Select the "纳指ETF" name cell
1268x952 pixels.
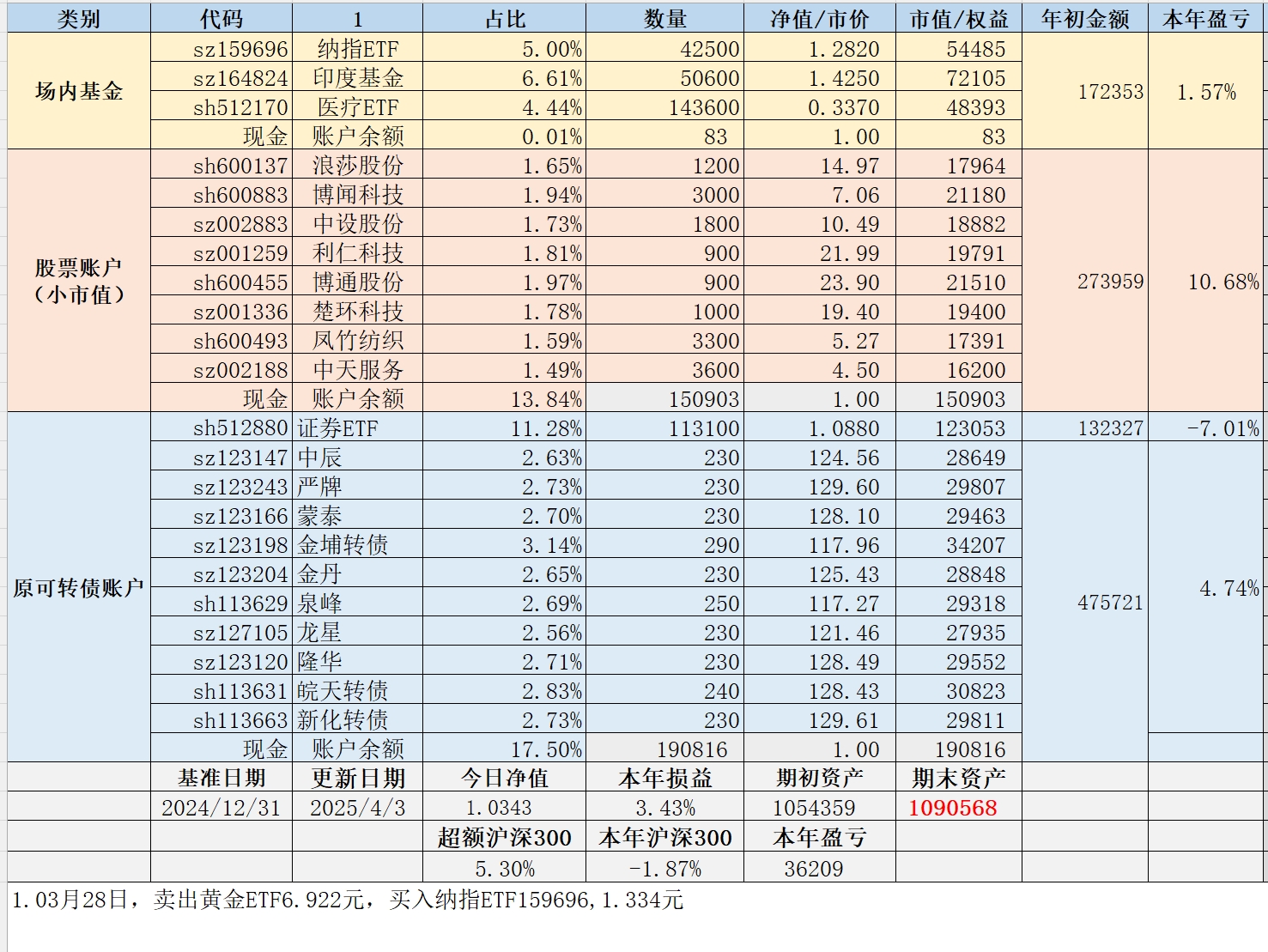coord(358,49)
